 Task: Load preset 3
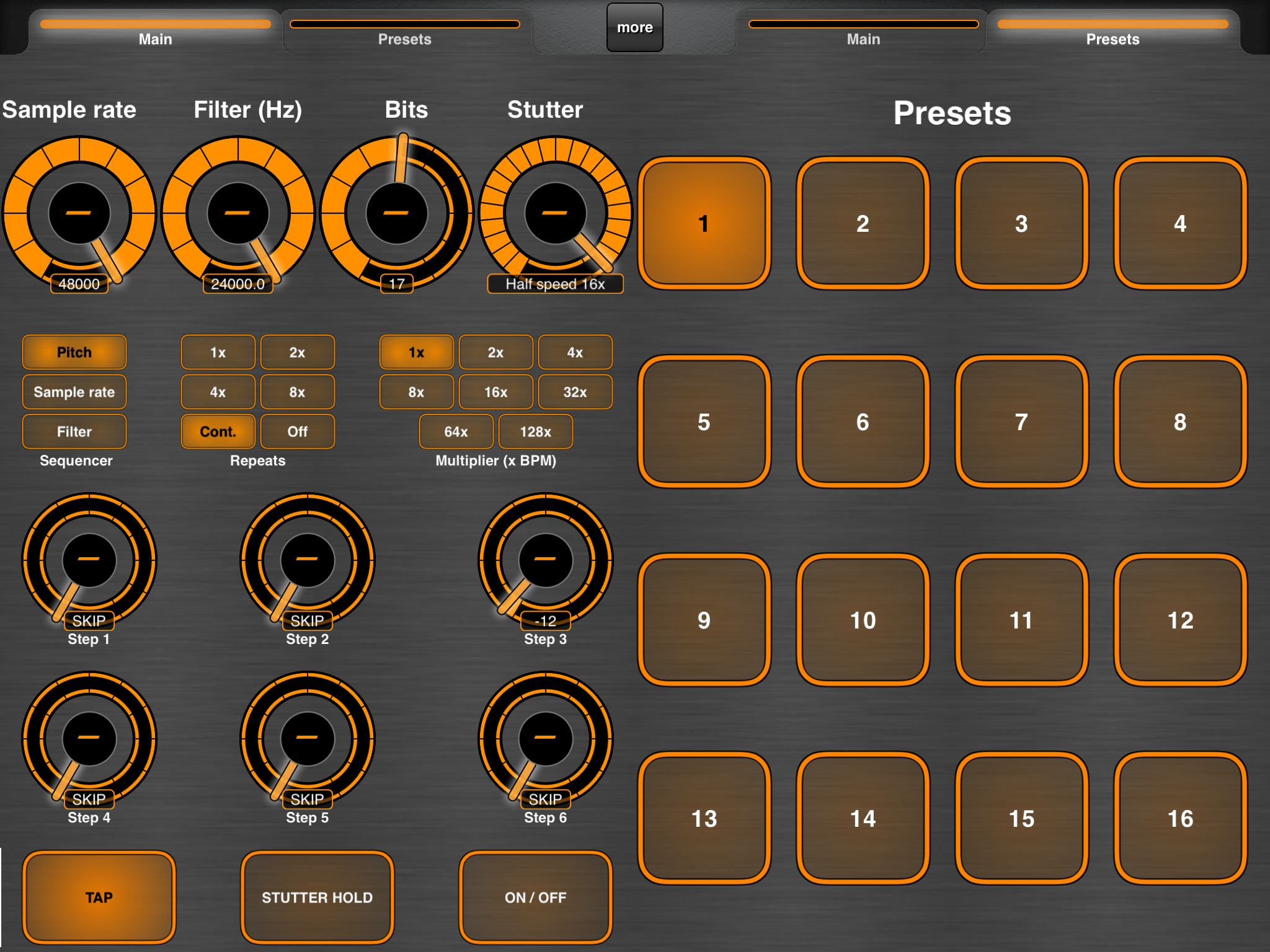(1022, 223)
